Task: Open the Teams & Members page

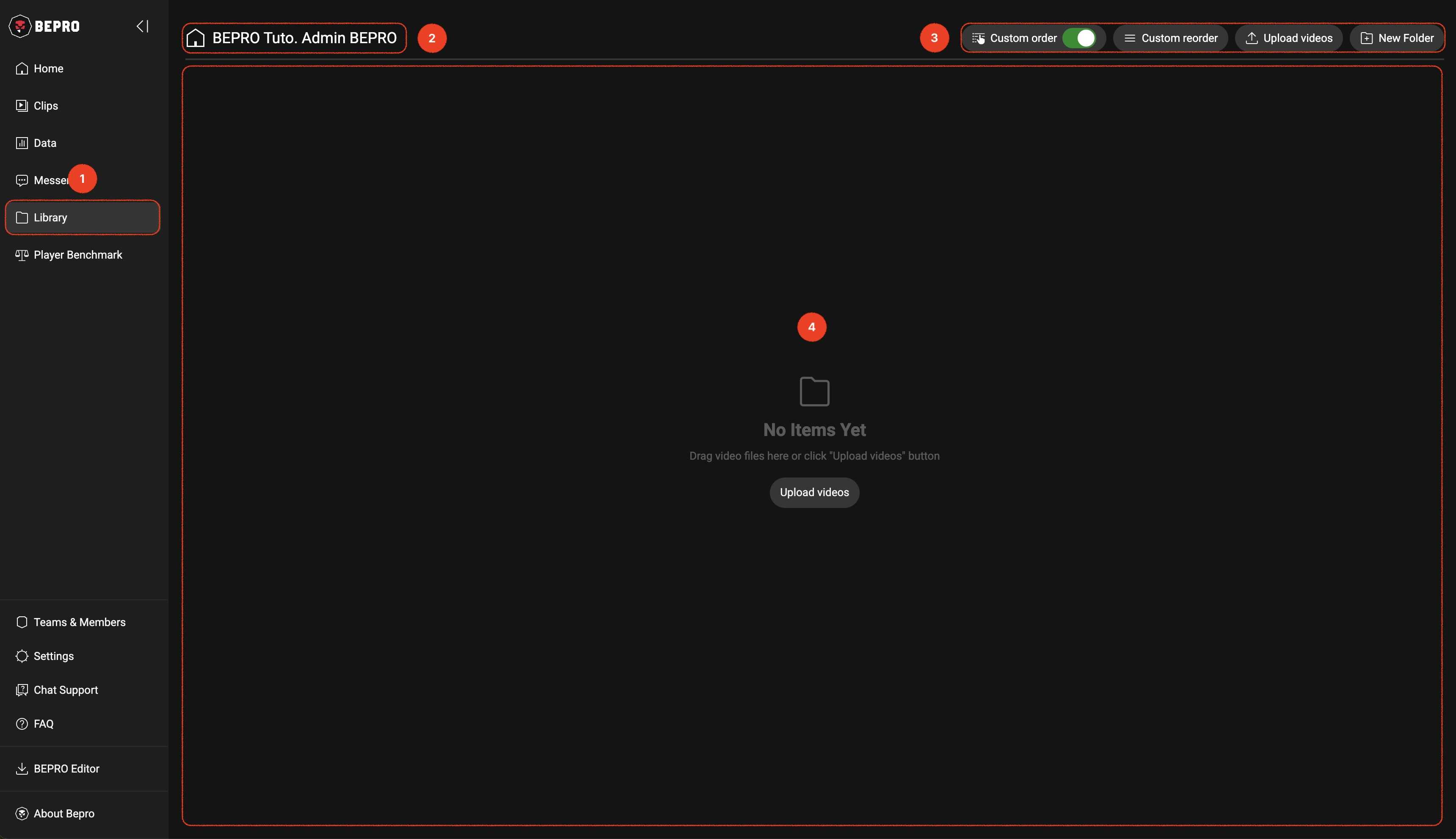Action: (x=79, y=622)
